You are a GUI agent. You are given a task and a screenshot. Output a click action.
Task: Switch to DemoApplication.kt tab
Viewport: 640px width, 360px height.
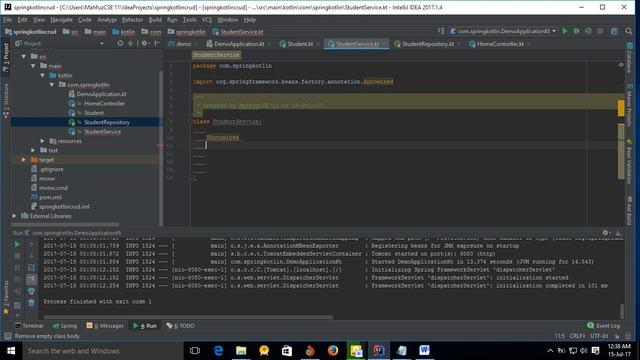point(239,44)
